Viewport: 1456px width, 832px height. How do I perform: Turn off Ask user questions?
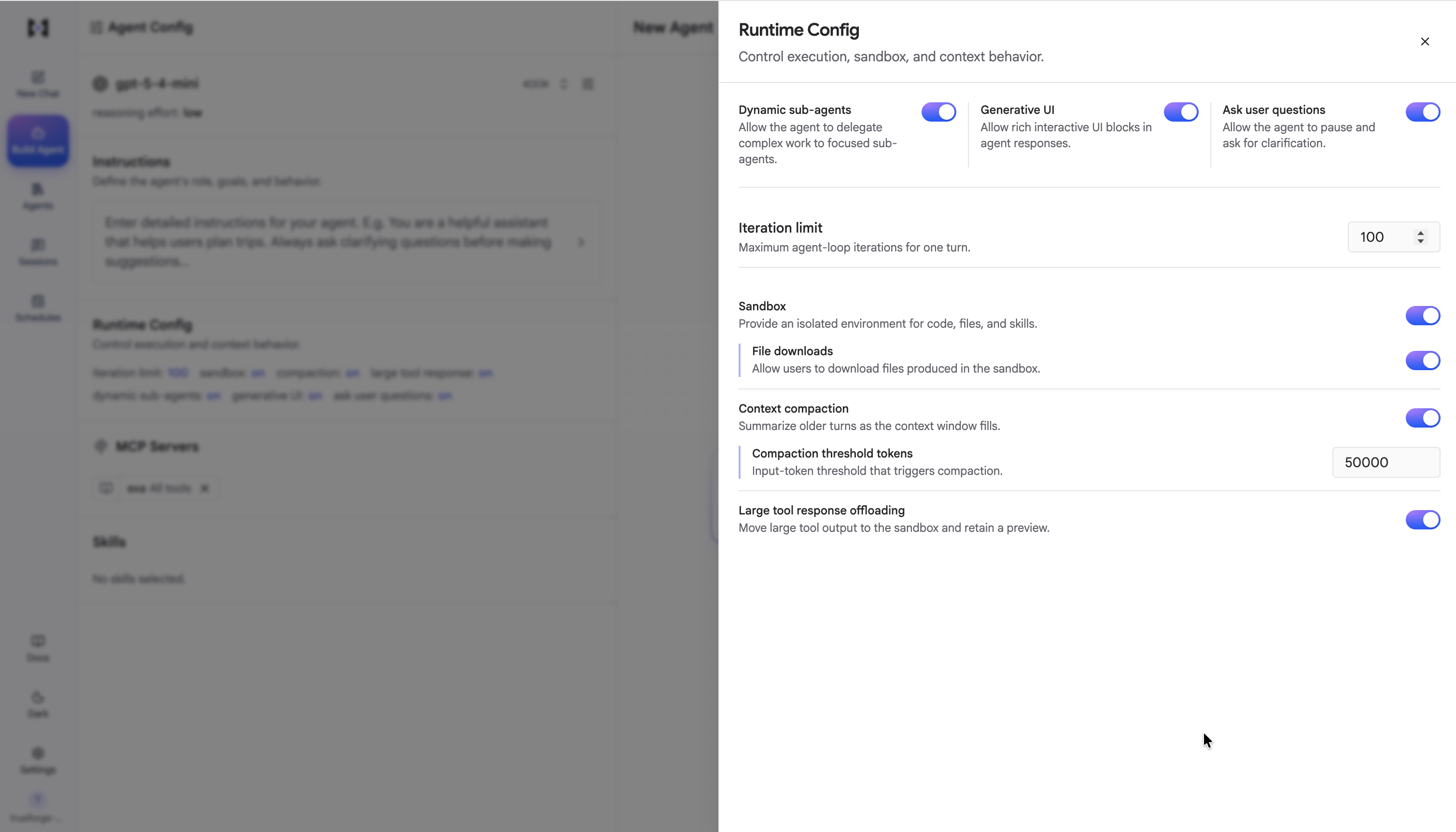click(1422, 112)
